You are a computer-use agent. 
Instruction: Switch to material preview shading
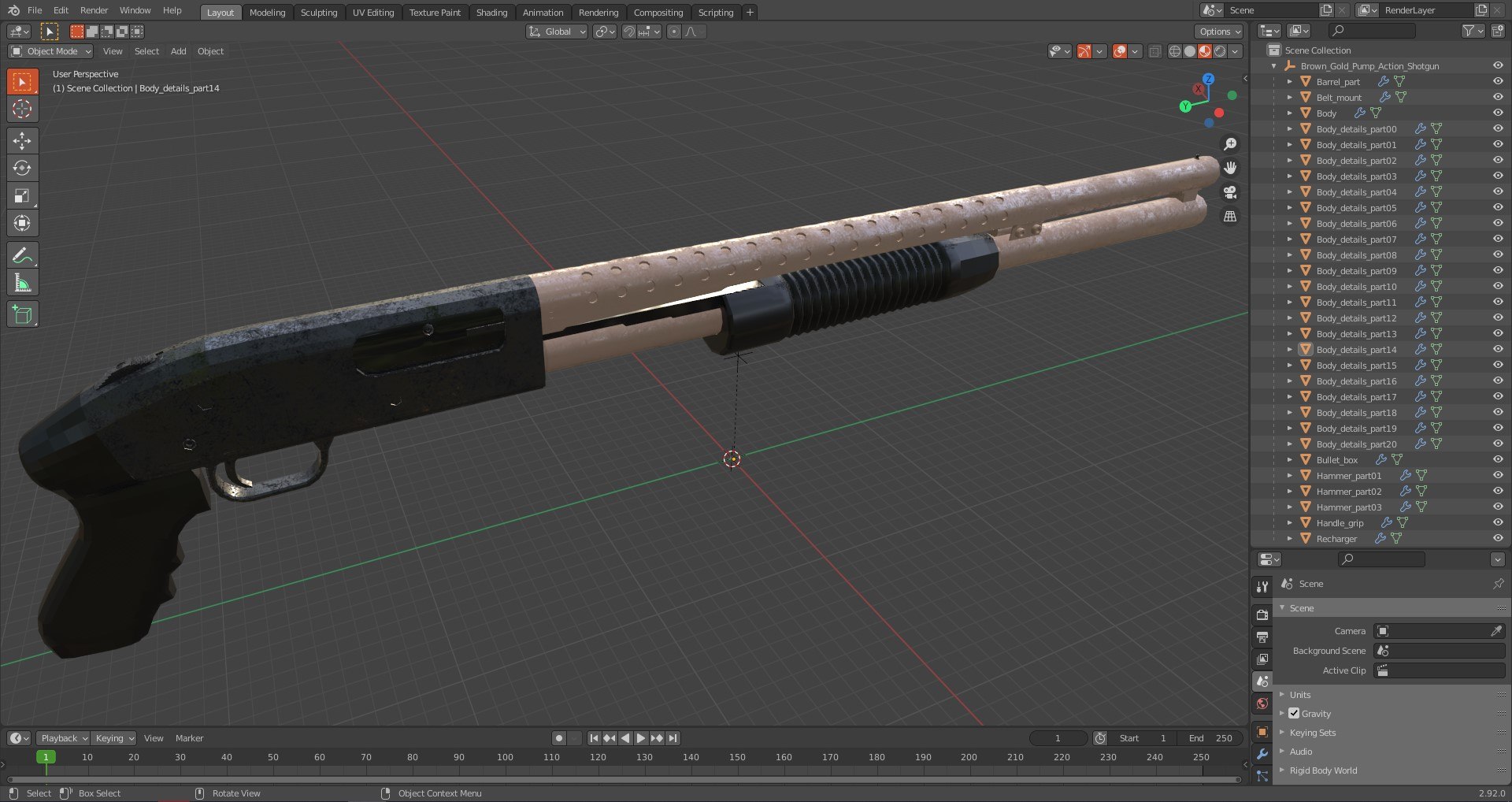[x=1205, y=51]
